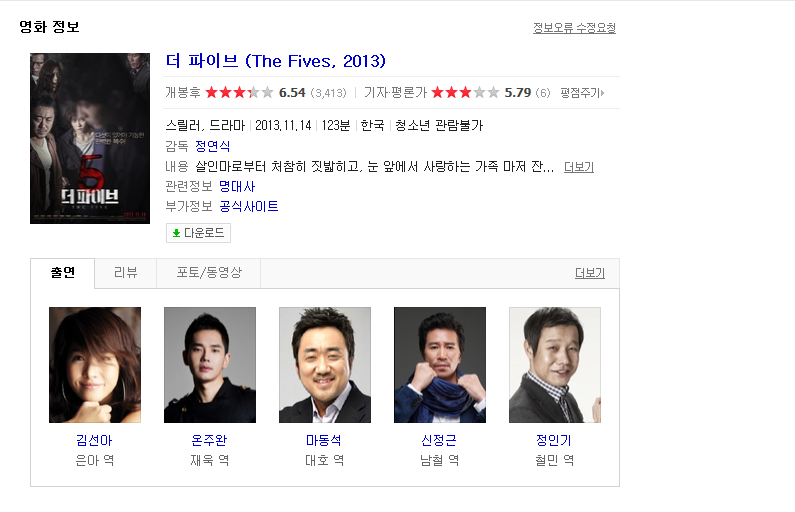Screen dimensions: 795x512
Task: Switch to the 포토/동영상 tab
Action: coord(209,273)
